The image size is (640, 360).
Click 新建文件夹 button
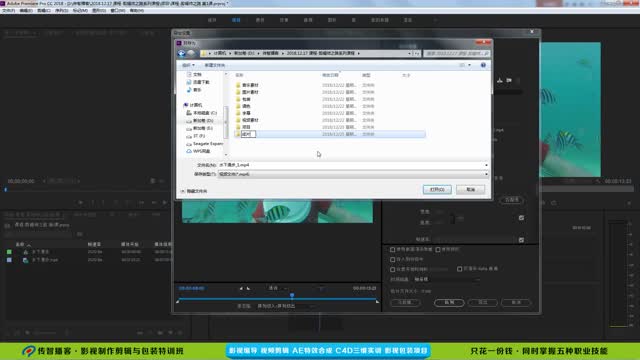click(x=215, y=65)
